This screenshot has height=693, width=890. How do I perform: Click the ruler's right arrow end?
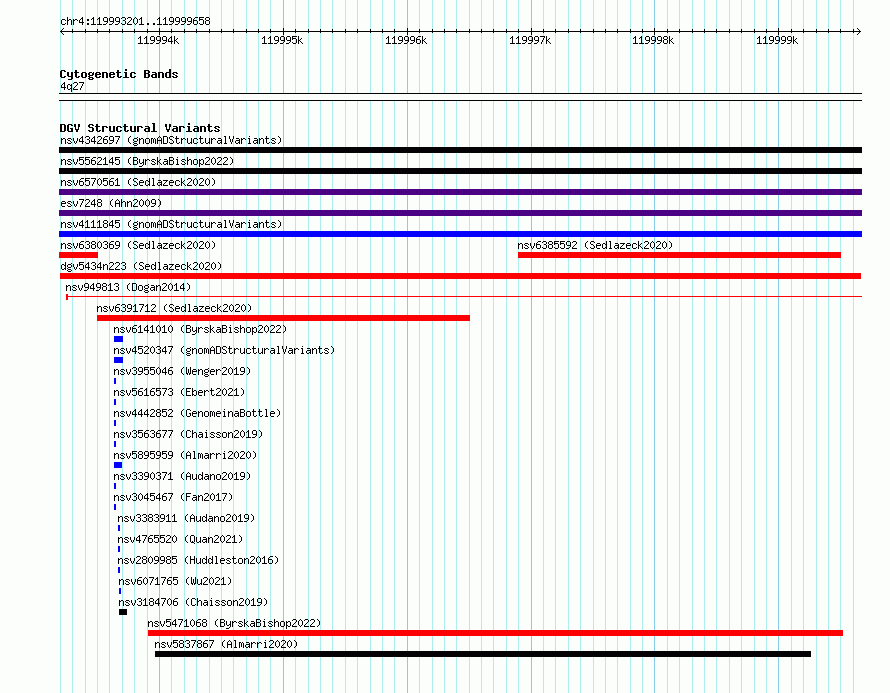859,32
